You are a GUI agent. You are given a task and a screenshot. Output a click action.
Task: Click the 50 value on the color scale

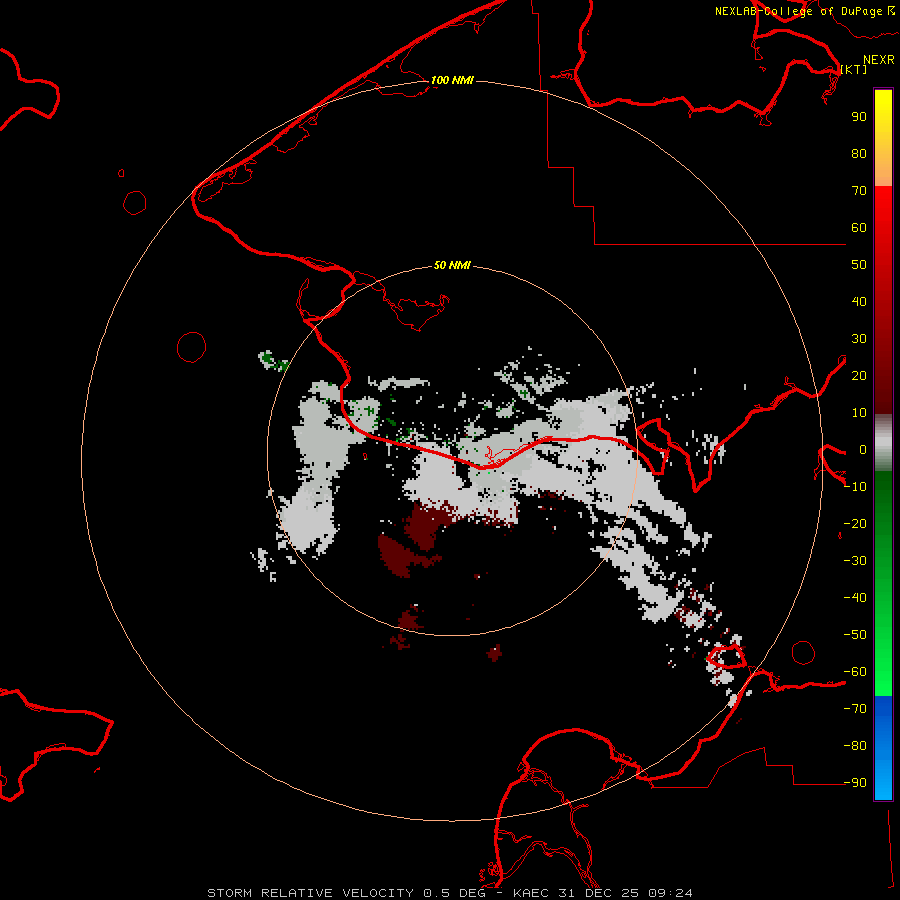(x=859, y=265)
